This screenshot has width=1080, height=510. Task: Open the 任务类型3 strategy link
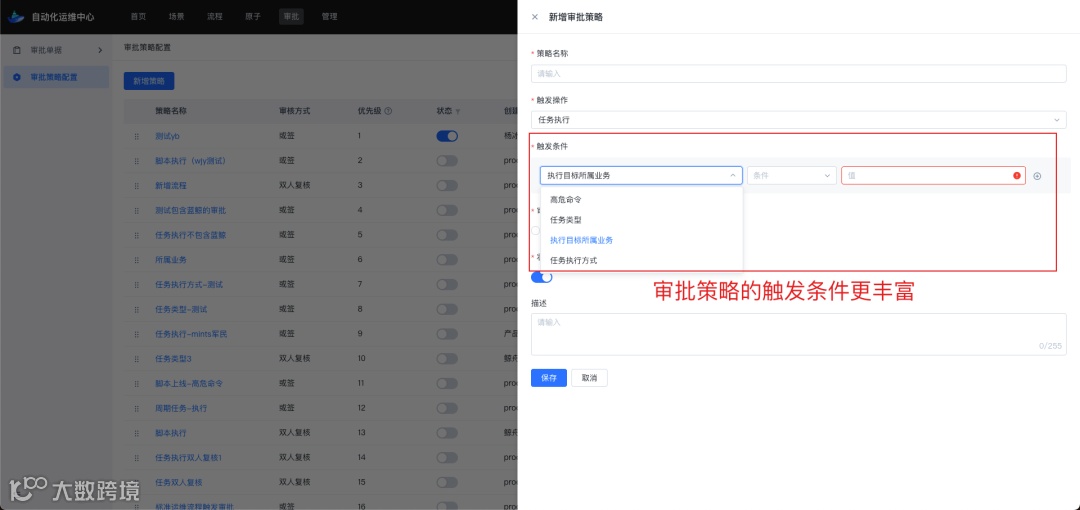173,358
